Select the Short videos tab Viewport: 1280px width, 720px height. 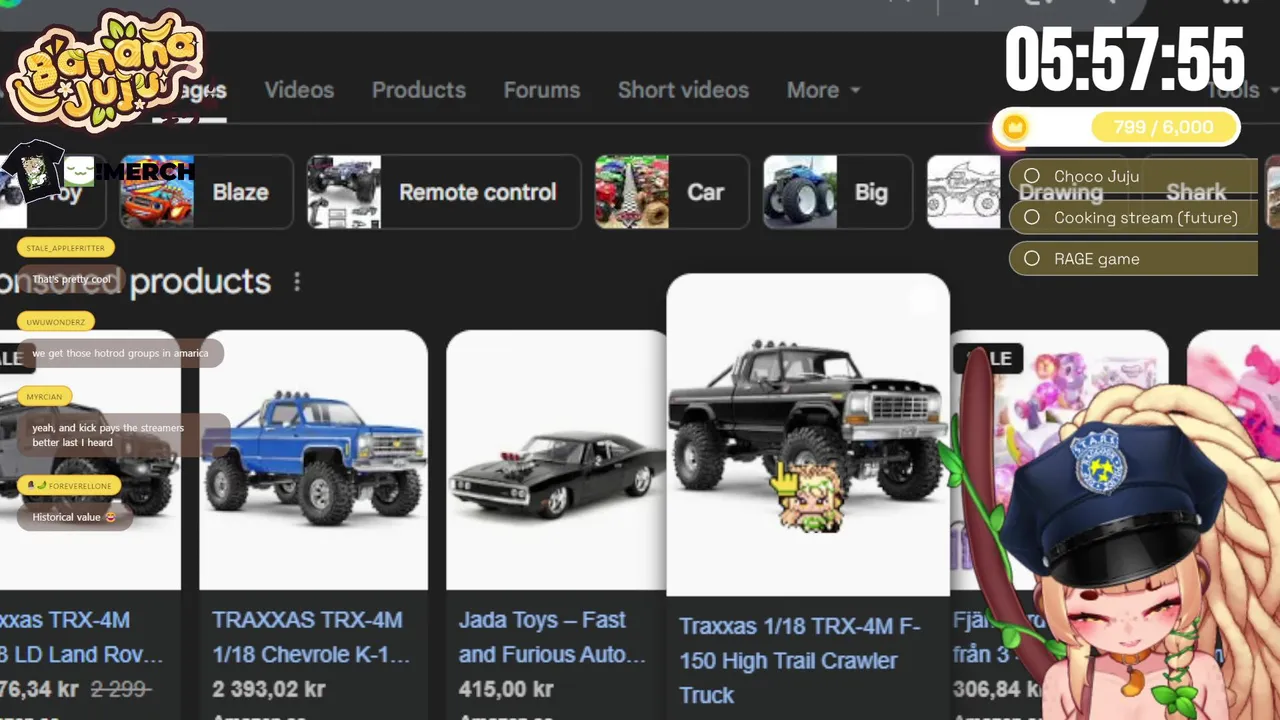tap(683, 90)
